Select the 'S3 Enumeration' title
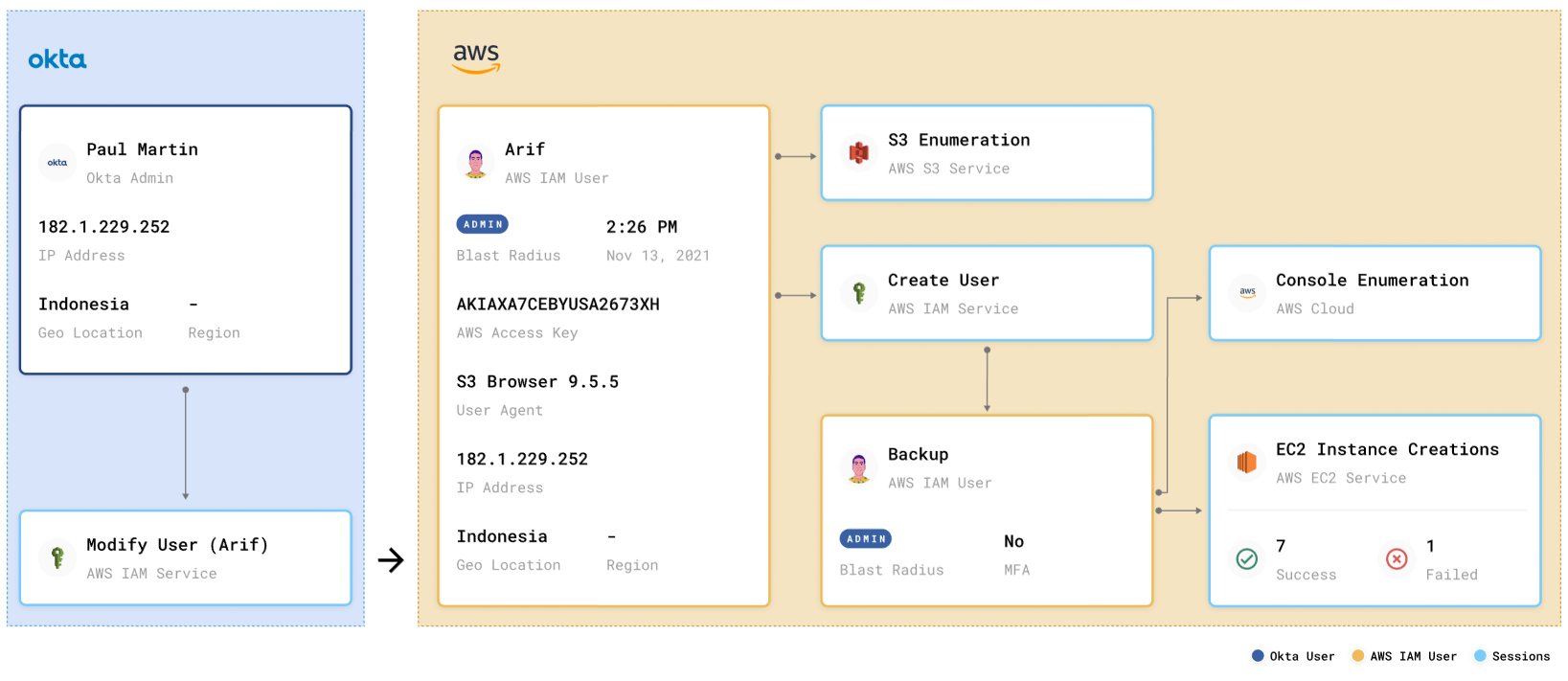 [959, 140]
